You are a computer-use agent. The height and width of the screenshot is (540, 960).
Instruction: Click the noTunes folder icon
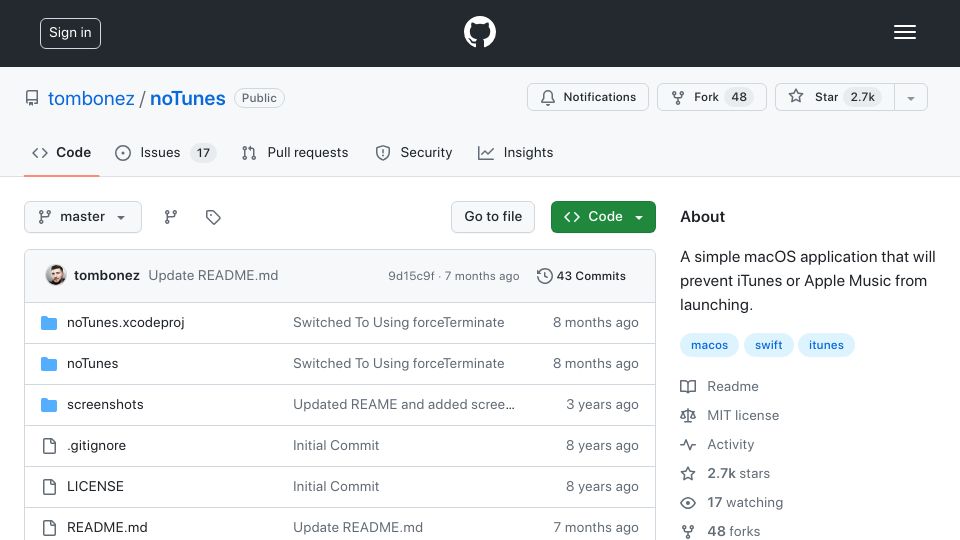click(x=49, y=364)
